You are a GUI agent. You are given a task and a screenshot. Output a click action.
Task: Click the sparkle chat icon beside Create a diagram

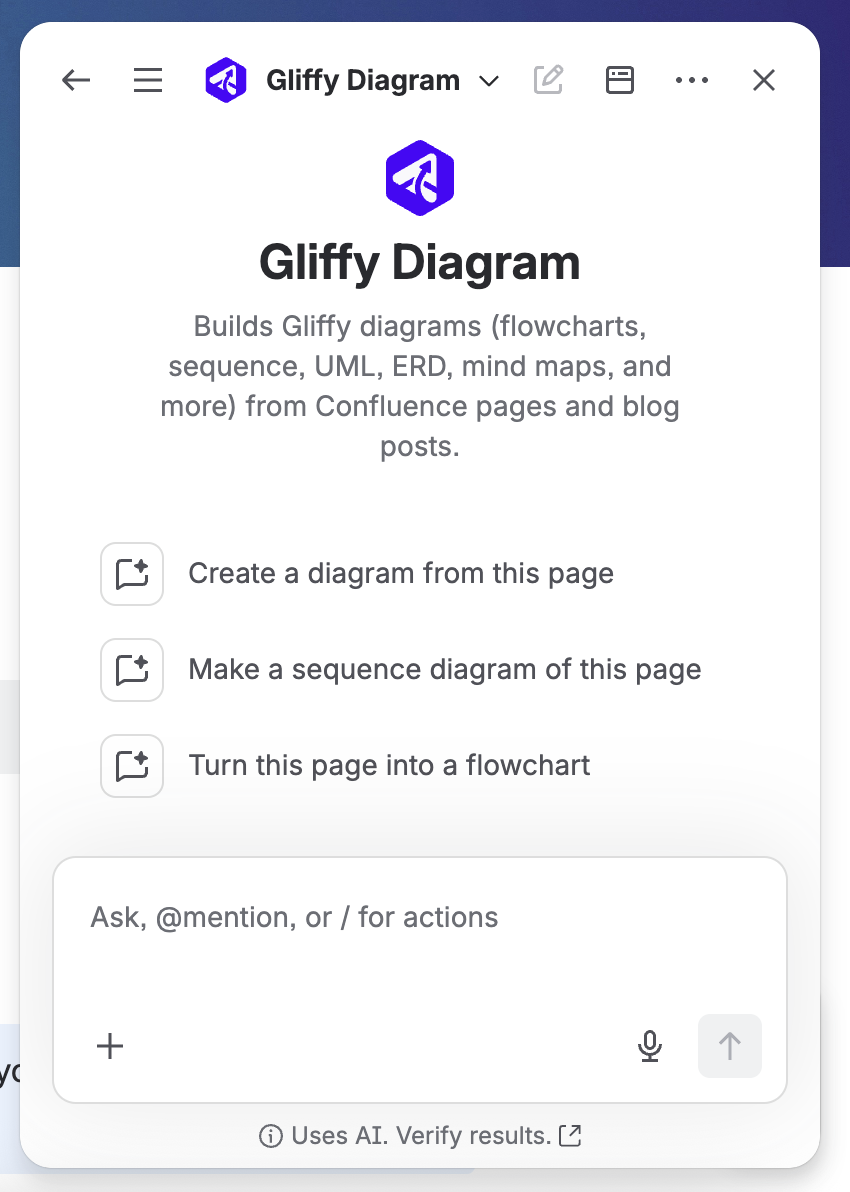132,574
